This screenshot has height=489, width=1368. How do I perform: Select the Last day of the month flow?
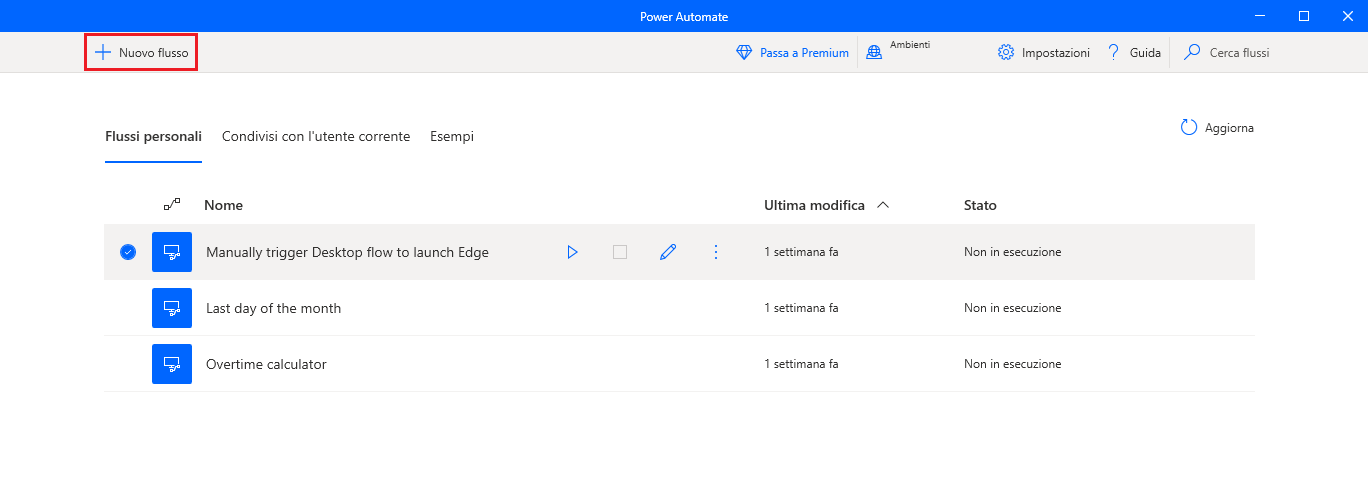click(679, 308)
